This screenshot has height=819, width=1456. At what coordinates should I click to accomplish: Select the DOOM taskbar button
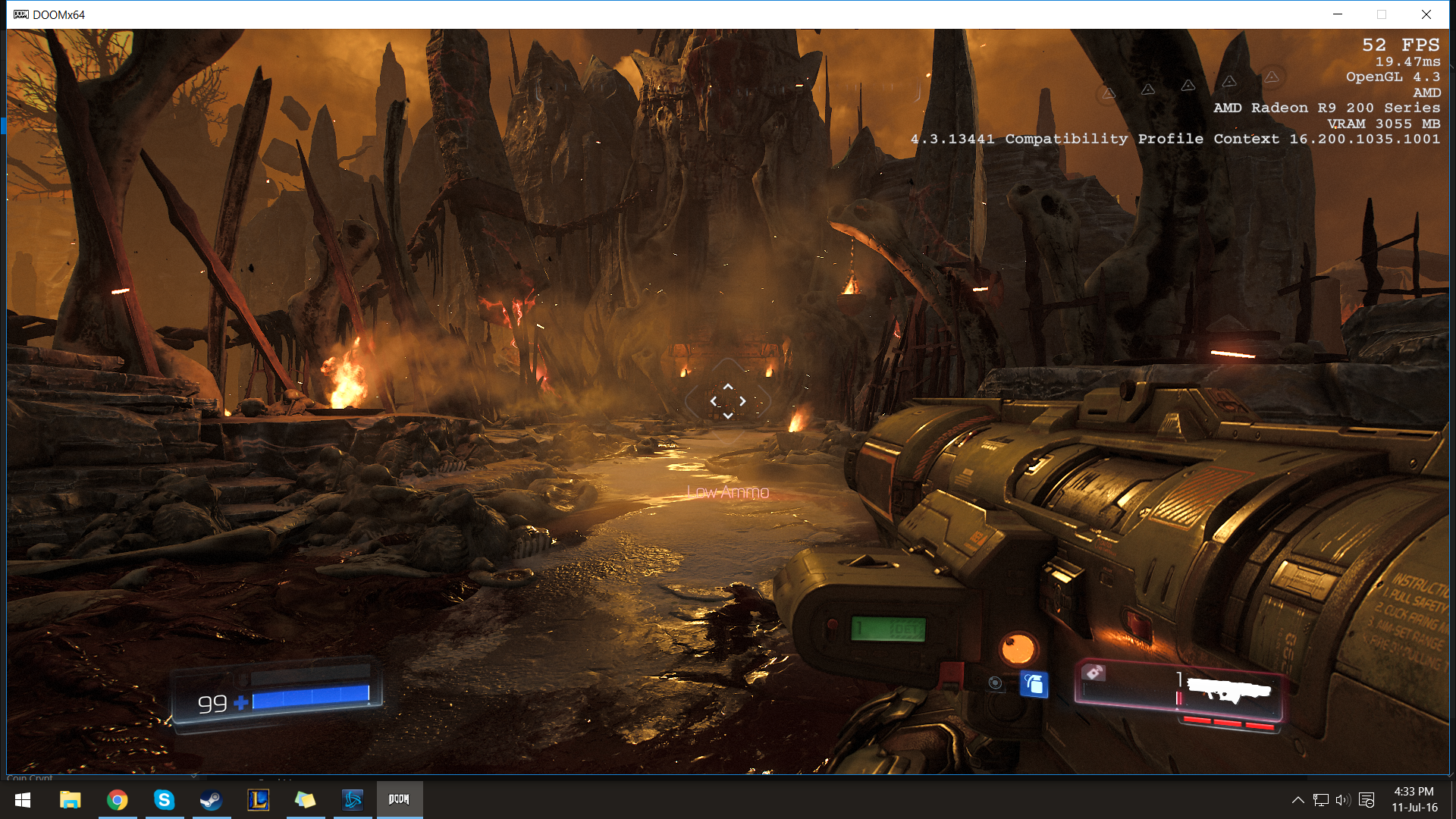coord(400,800)
